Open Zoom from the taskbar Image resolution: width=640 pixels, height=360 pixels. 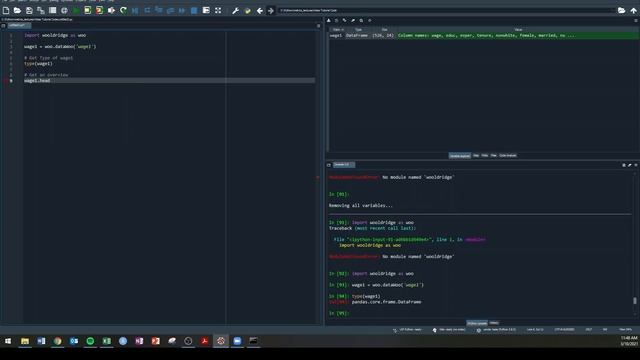click(x=237, y=341)
